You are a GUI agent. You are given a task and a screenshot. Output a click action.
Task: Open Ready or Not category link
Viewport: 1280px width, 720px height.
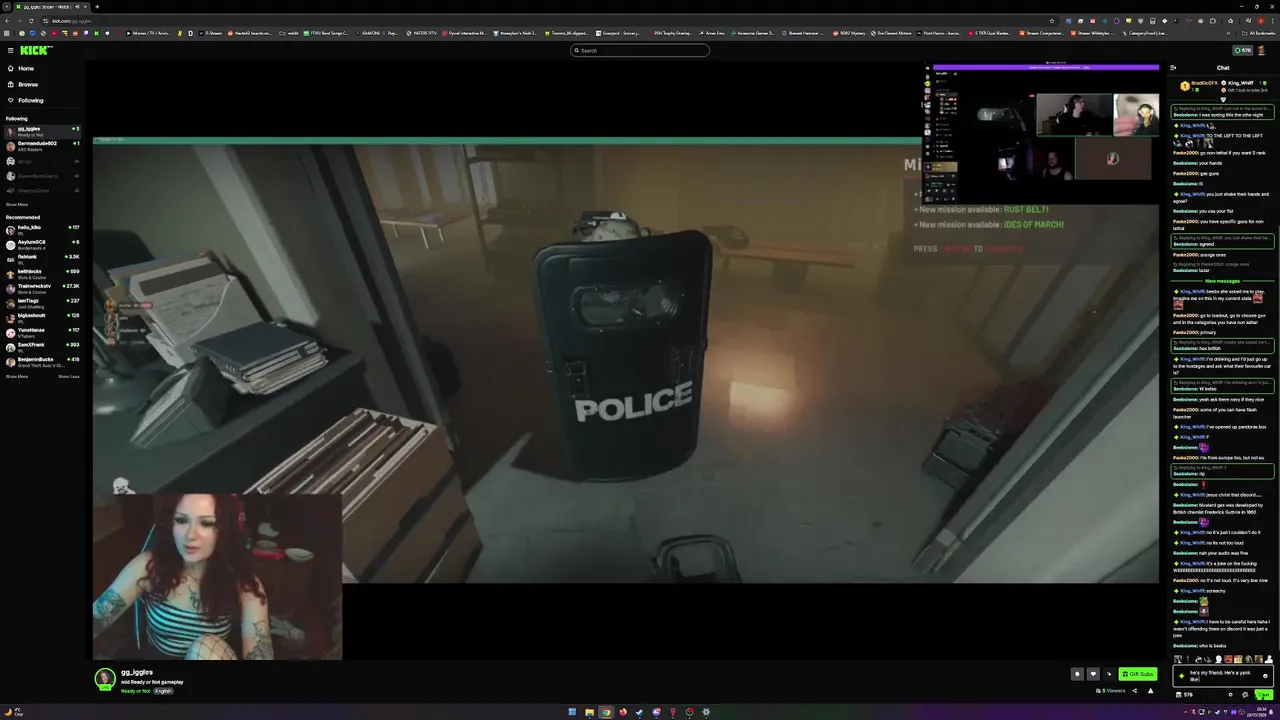pyautogui.click(x=136, y=691)
